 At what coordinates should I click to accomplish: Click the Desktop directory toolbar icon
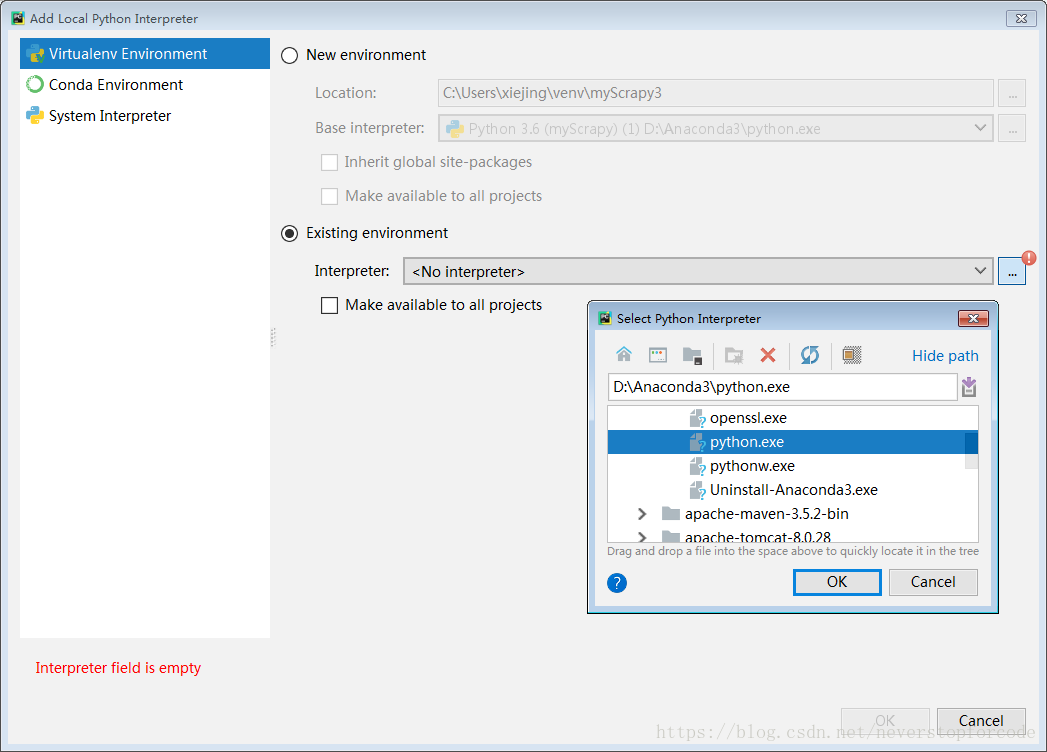(658, 355)
